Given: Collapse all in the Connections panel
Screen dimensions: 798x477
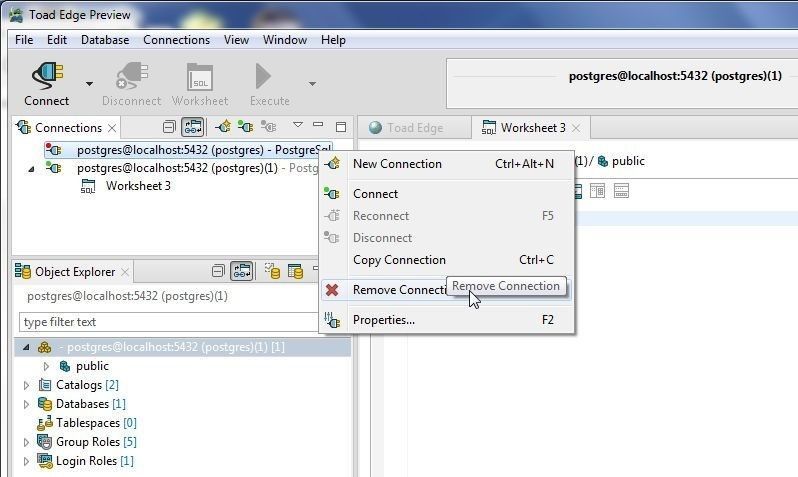Looking at the screenshot, I should click(x=169, y=127).
